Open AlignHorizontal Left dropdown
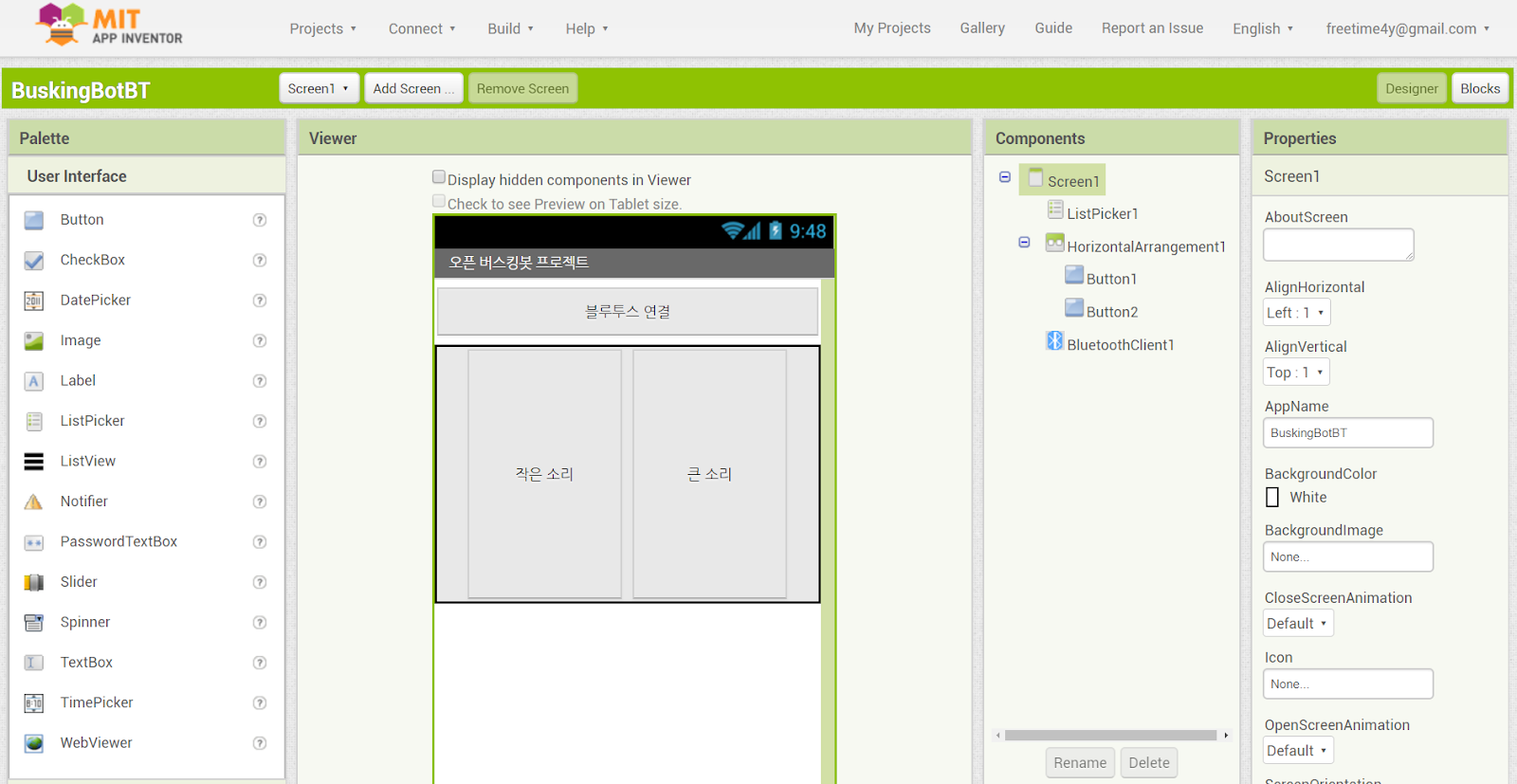Image resolution: width=1517 pixels, height=784 pixels. click(x=1297, y=312)
